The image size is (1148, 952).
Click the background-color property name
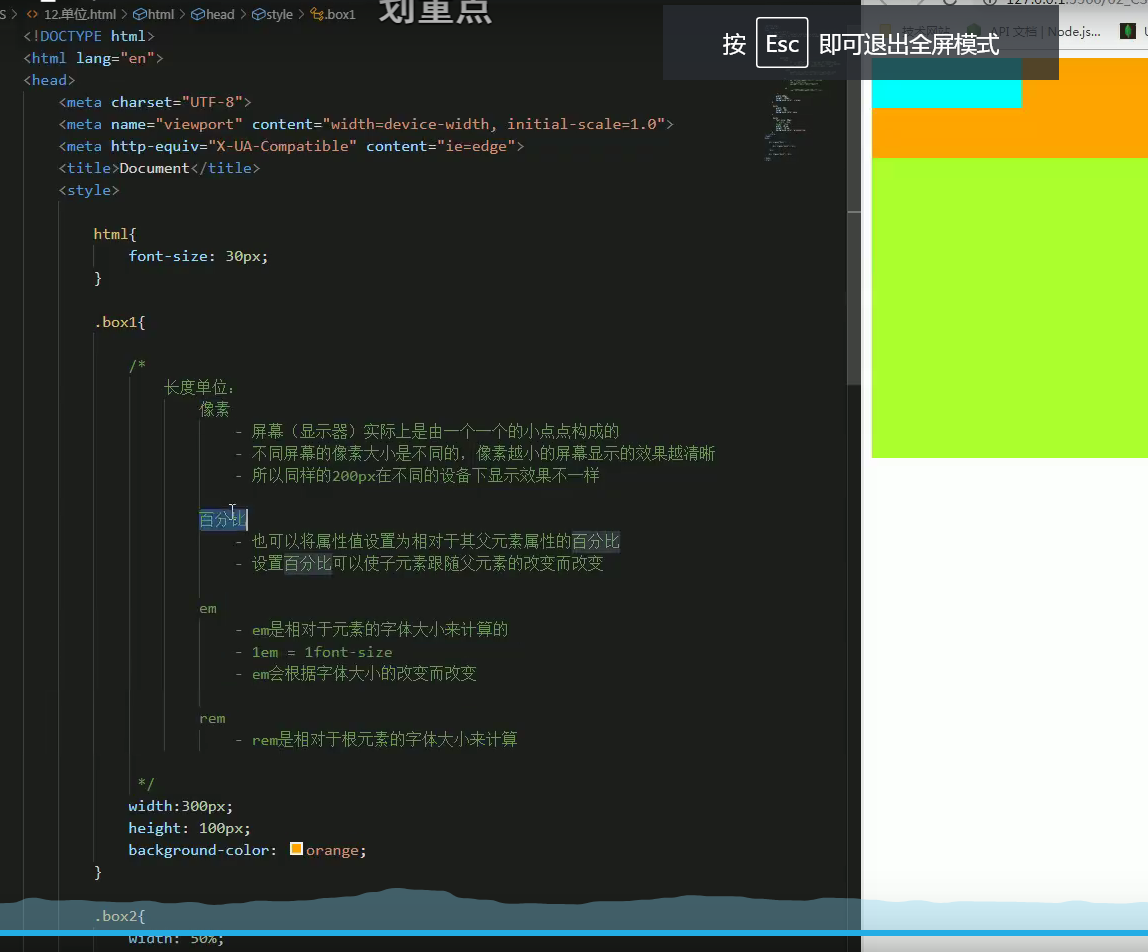(198, 850)
